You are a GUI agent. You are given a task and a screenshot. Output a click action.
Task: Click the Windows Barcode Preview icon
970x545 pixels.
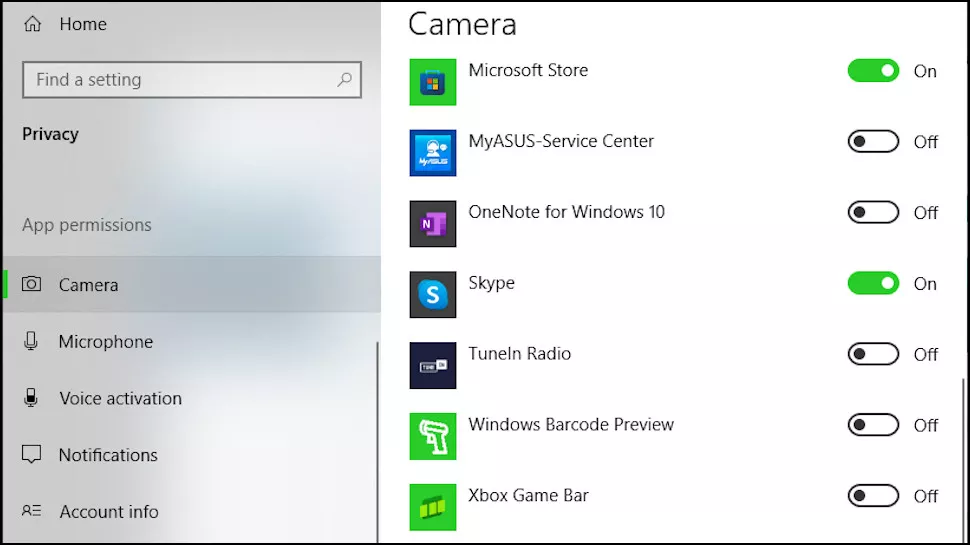tap(432, 436)
